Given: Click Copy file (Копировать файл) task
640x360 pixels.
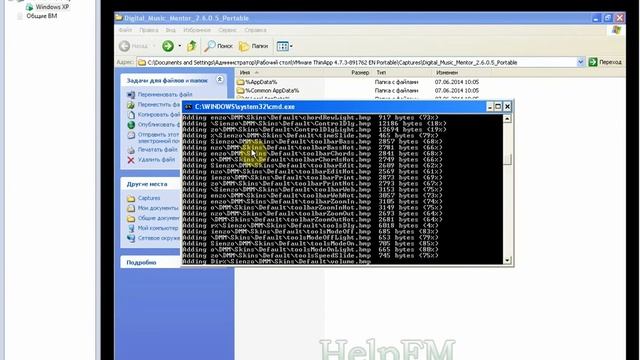Looking at the screenshot, I should (159, 115).
